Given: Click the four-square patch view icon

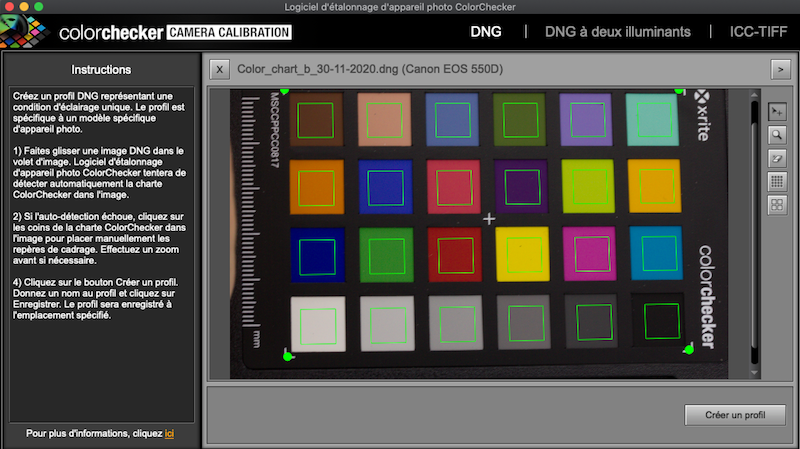Looking at the screenshot, I should (777, 205).
